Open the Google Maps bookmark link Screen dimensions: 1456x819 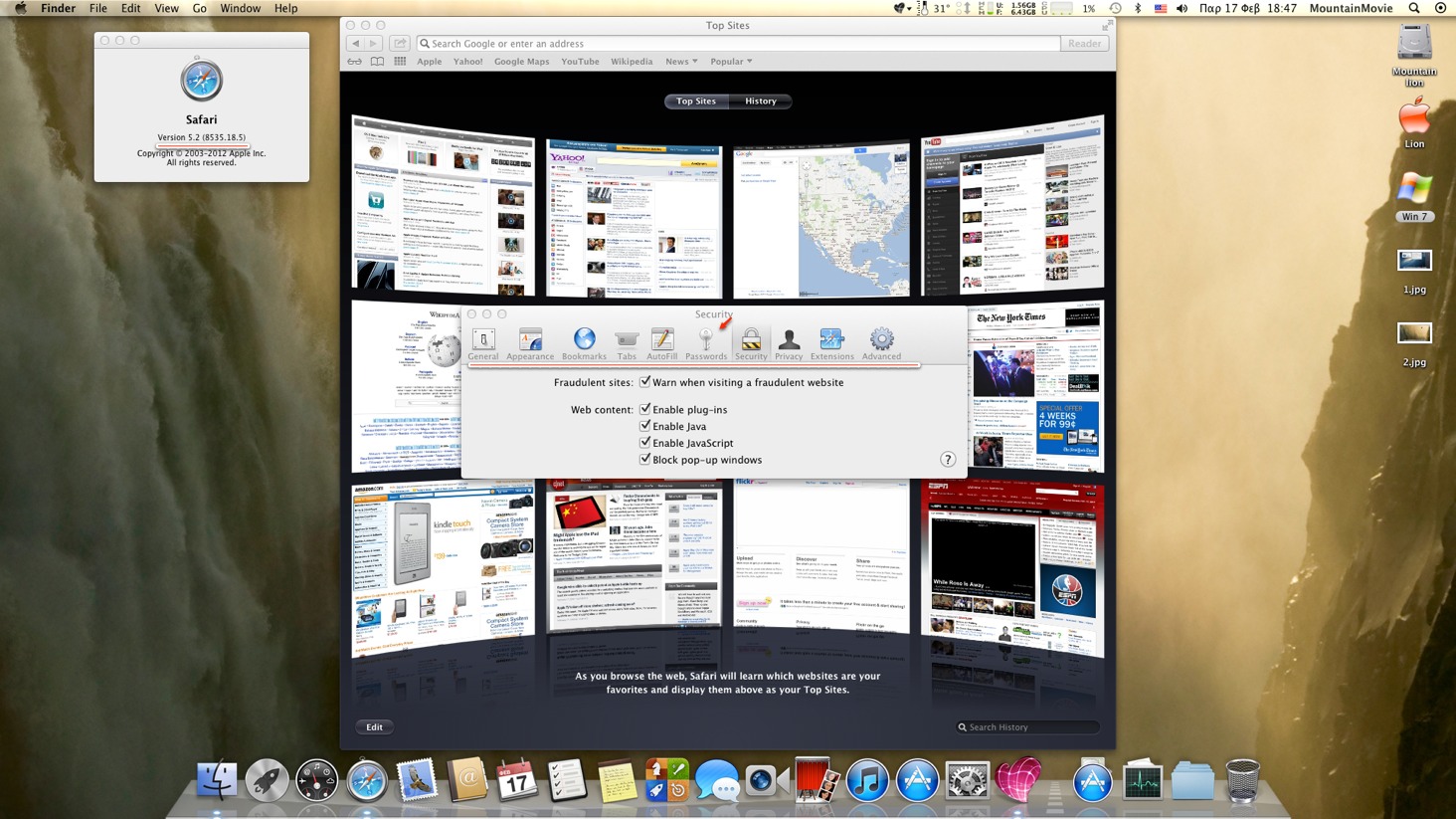(x=521, y=62)
